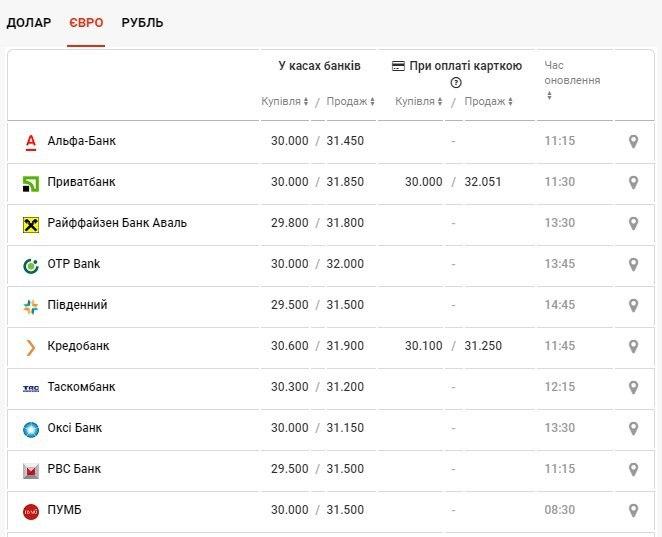Switch to the РУБЛЬ tab
The width and height of the screenshot is (662, 537).
click(x=142, y=22)
